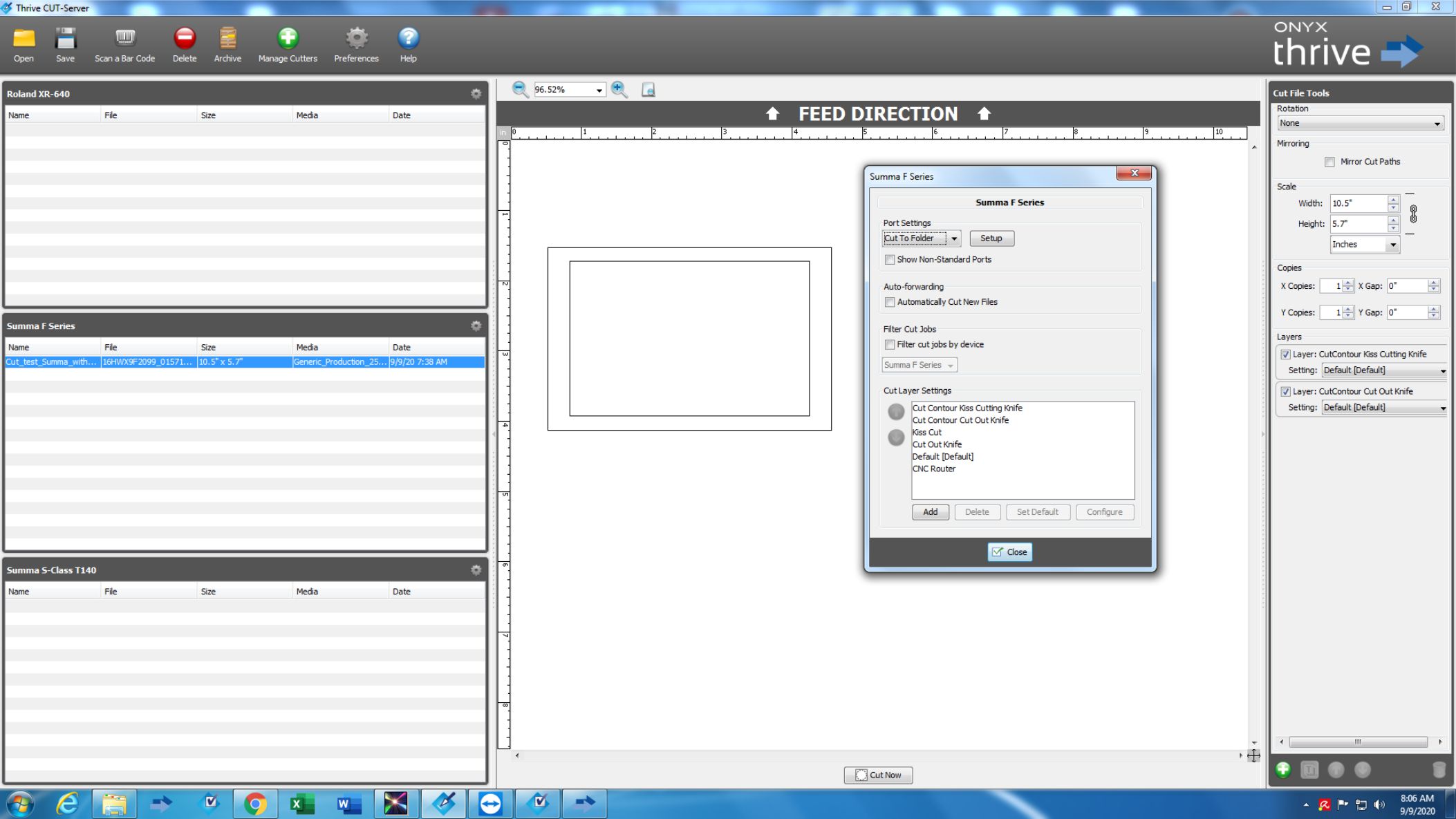Select Cut Contour Cut Out Knife setting
This screenshot has height=819, width=1456.
[x=960, y=420]
